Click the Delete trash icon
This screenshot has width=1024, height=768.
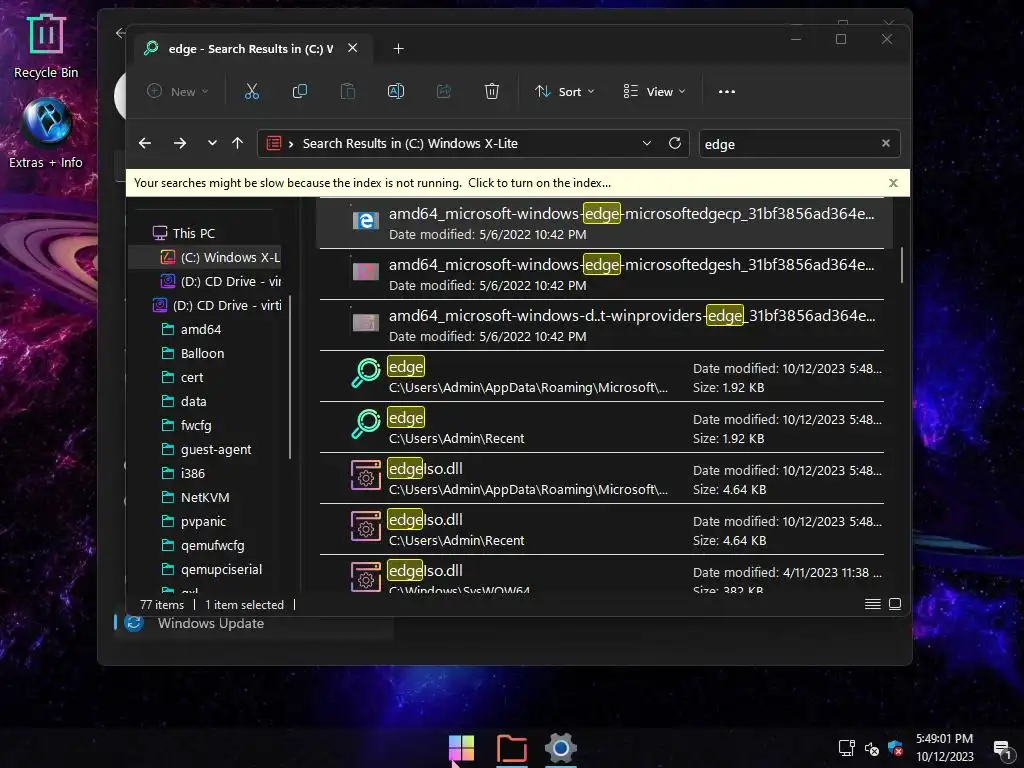click(x=492, y=91)
